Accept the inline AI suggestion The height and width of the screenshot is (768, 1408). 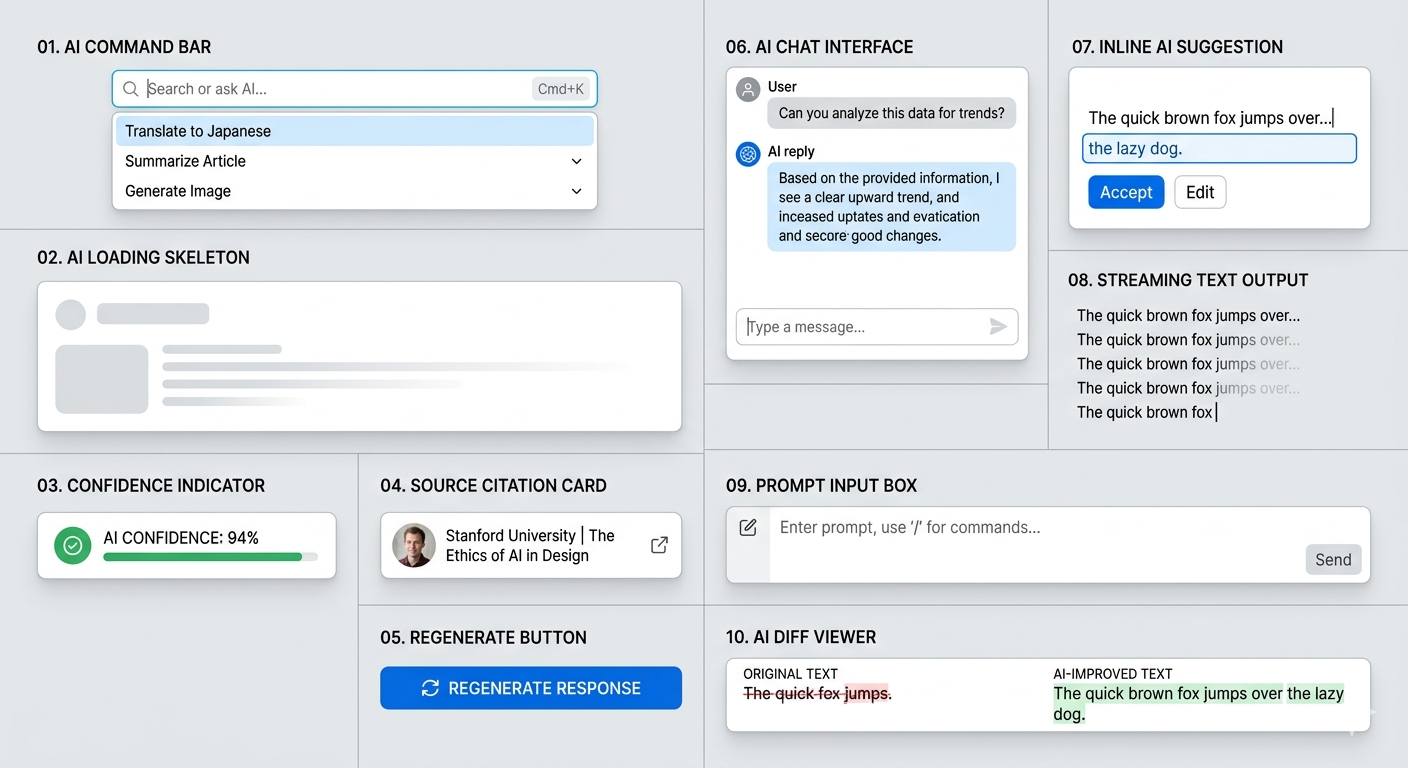point(1126,192)
